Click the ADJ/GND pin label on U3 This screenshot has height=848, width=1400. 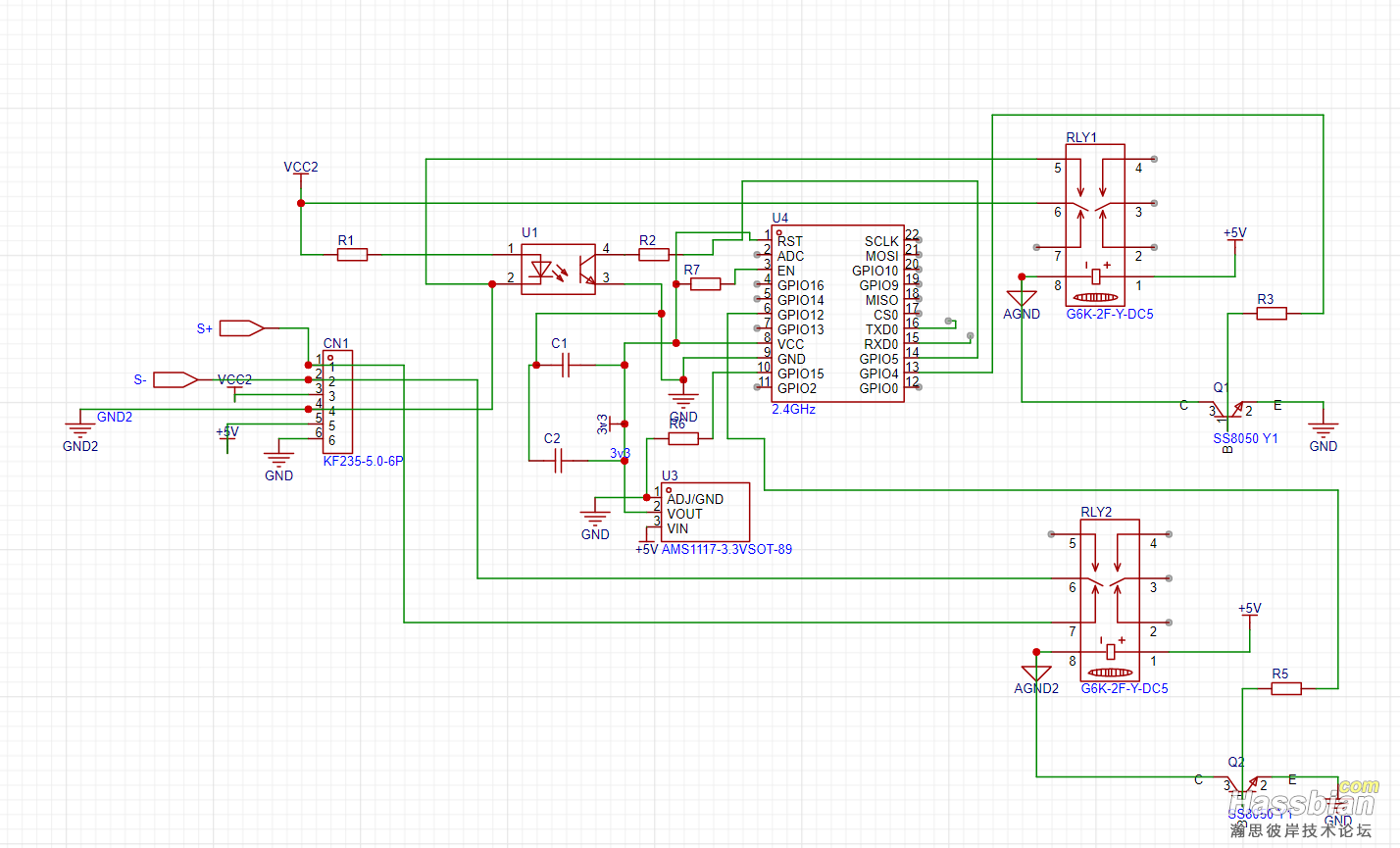695,499
